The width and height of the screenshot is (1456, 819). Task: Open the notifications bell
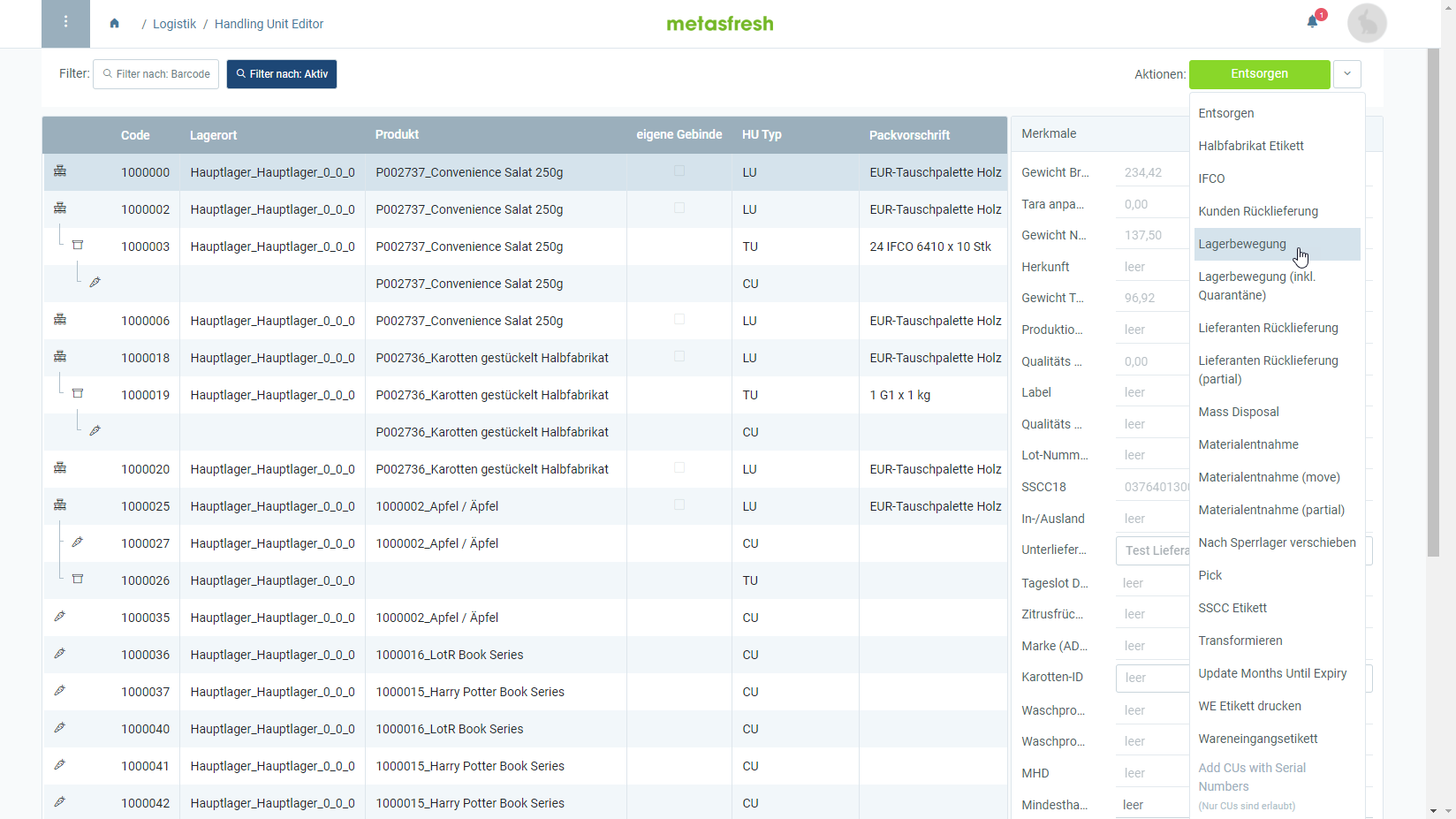[x=1312, y=22]
